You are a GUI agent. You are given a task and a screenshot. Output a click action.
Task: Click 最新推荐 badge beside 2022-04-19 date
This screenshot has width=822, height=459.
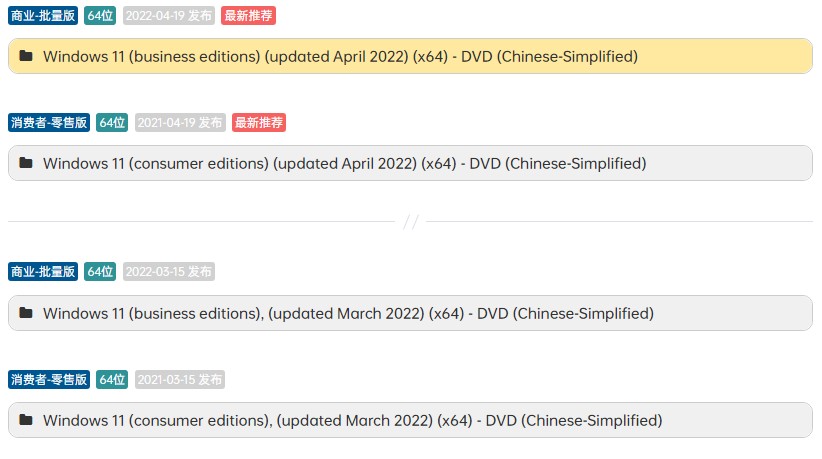coord(248,15)
